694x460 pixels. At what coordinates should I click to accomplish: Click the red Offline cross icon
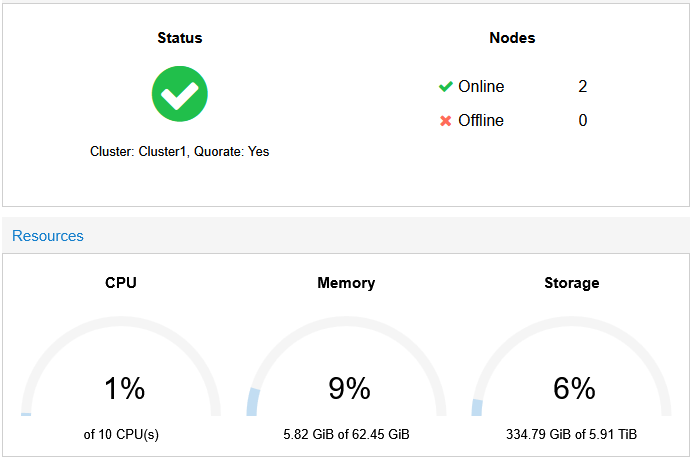point(446,120)
